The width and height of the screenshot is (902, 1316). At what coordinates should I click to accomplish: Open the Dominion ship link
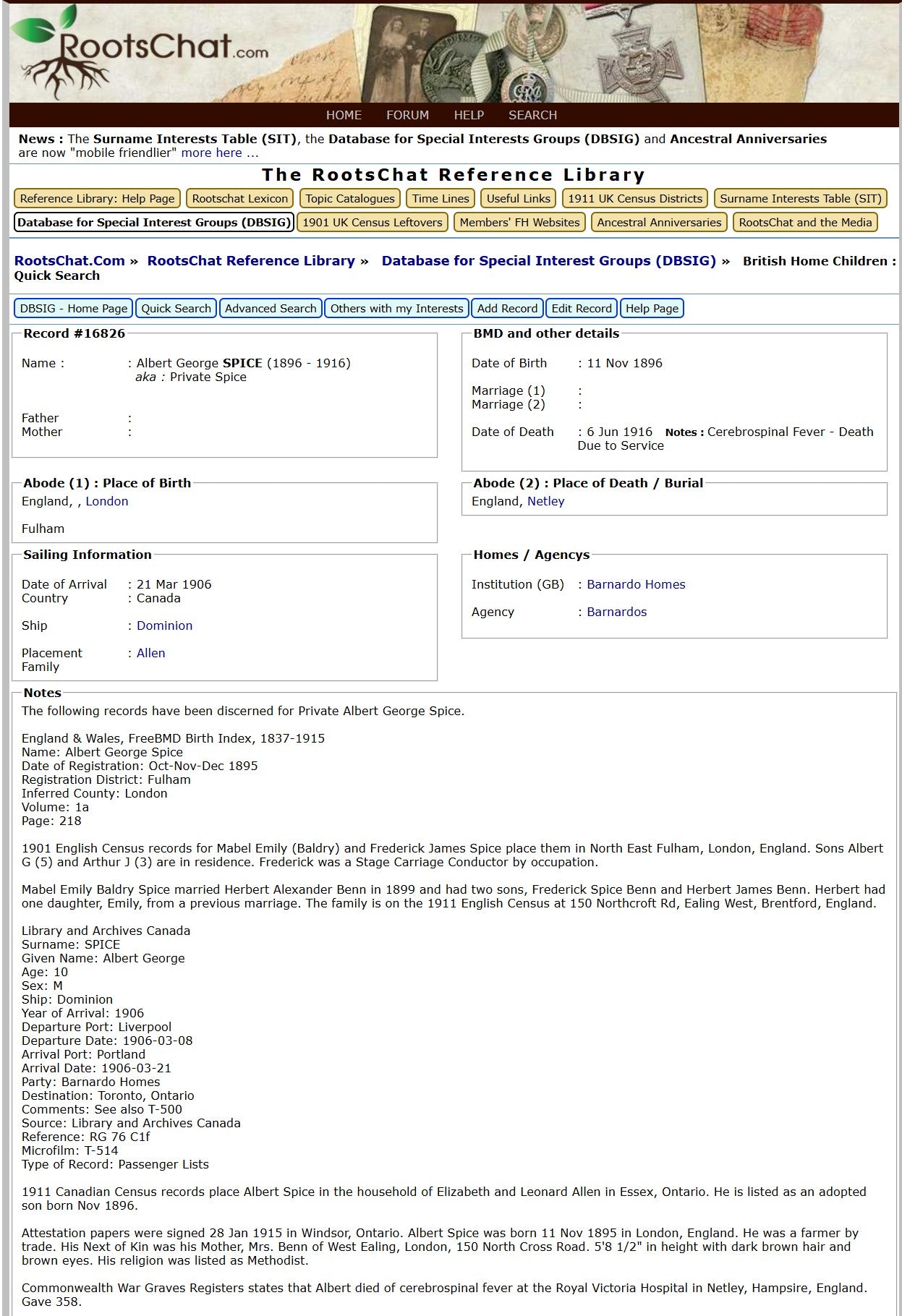[165, 625]
